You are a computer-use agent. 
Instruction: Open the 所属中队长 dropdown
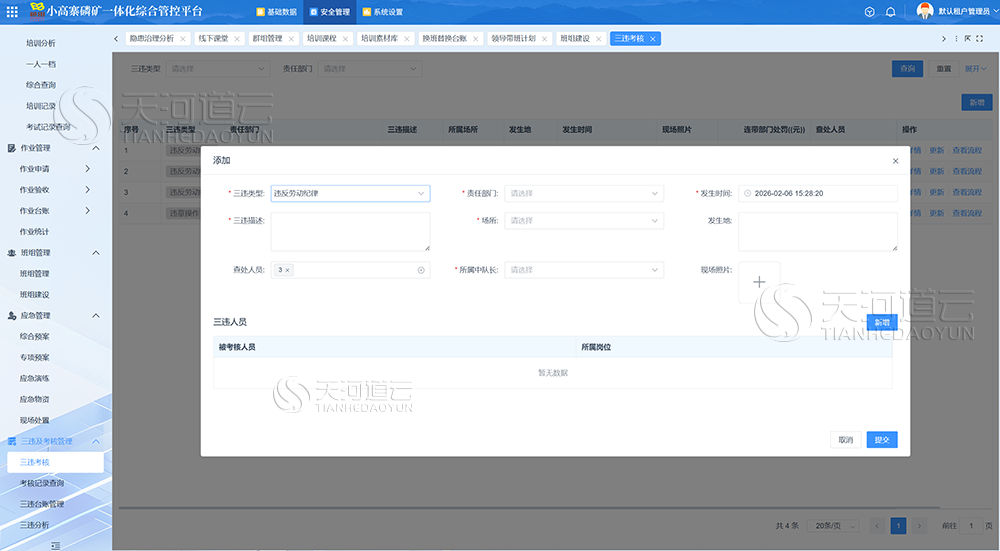pyautogui.click(x=584, y=270)
